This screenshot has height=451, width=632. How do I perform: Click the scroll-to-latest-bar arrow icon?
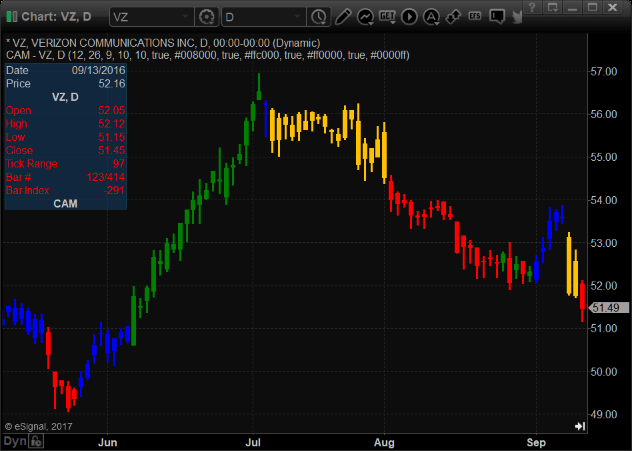click(580, 426)
